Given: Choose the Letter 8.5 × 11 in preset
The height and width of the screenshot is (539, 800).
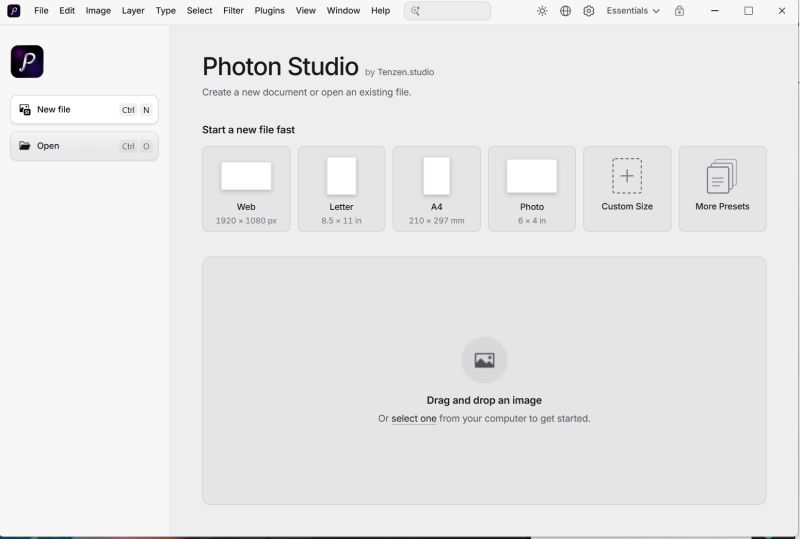Looking at the screenshot, I should click(x=341, y=189).
